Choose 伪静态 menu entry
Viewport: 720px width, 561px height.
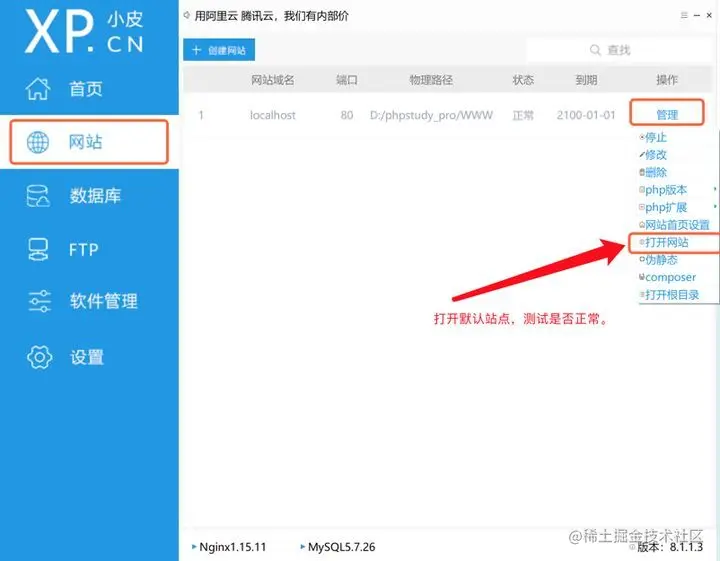[659, 260]
